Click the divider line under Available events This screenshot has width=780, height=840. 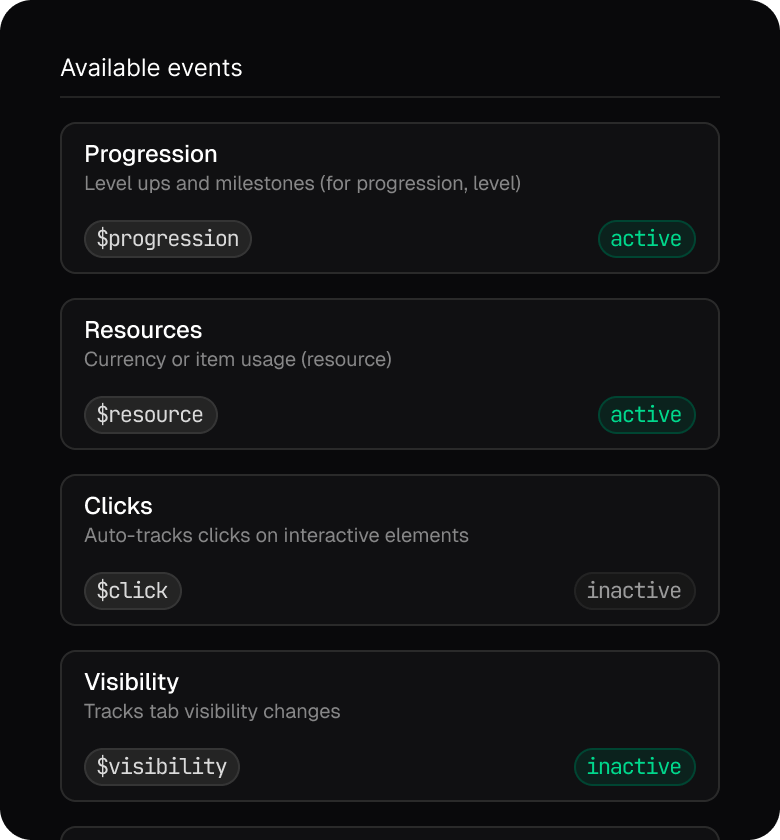(390, 97)
